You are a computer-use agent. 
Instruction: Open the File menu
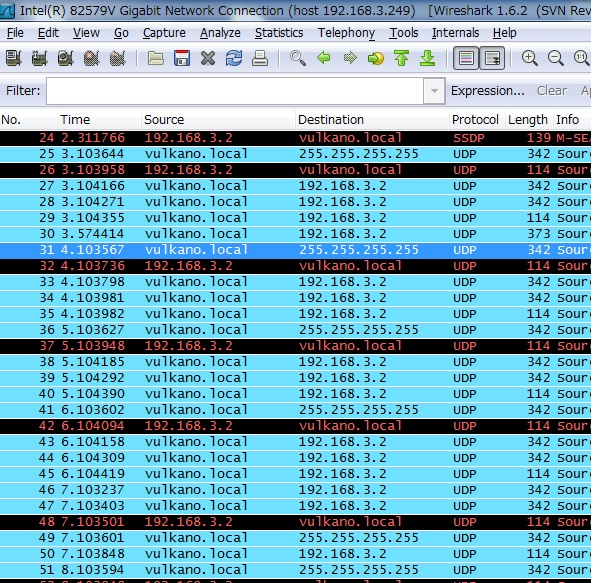[15, 33]
